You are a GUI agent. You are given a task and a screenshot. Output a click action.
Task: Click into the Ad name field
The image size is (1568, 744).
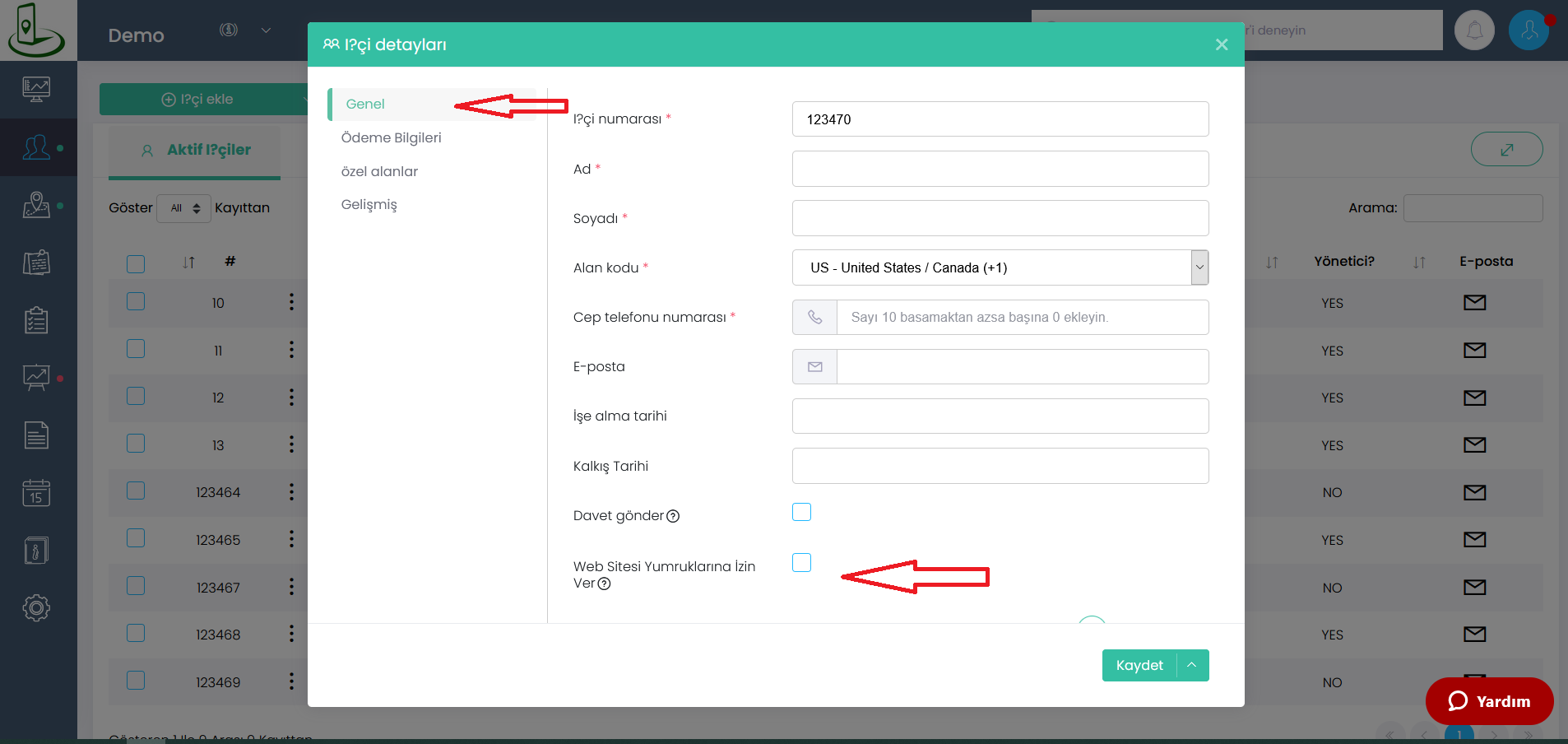tap(1000, 169)
